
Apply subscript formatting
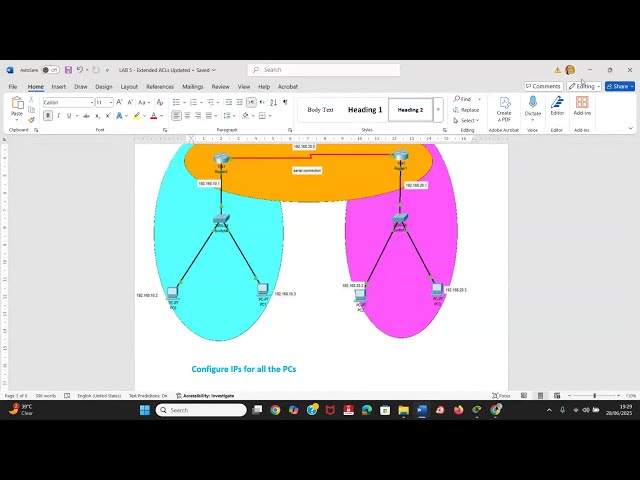tap(98, 116)
